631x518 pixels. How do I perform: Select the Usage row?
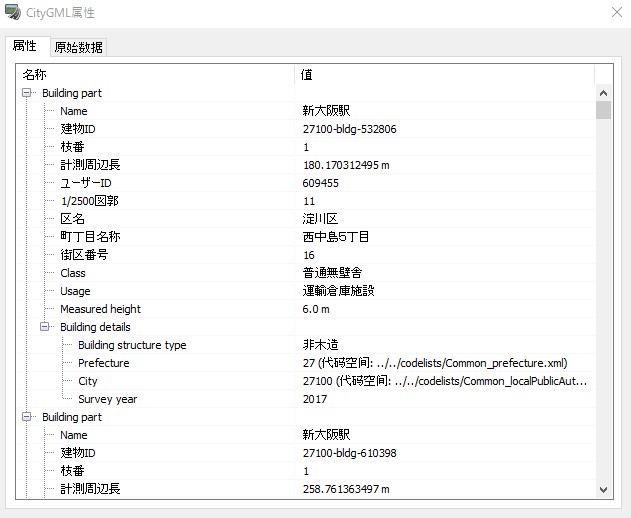[306, 291]
